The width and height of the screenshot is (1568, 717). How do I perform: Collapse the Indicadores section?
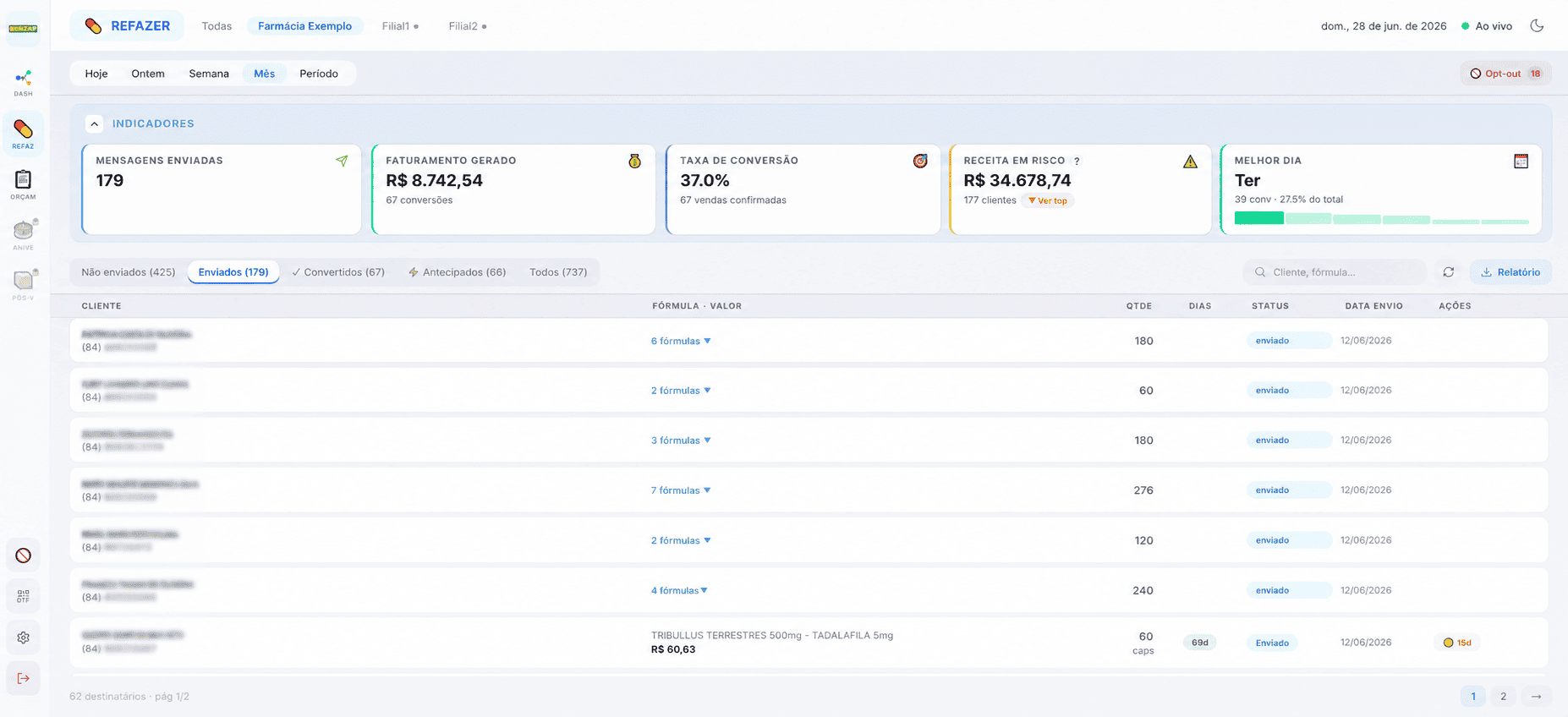[94, 123]
